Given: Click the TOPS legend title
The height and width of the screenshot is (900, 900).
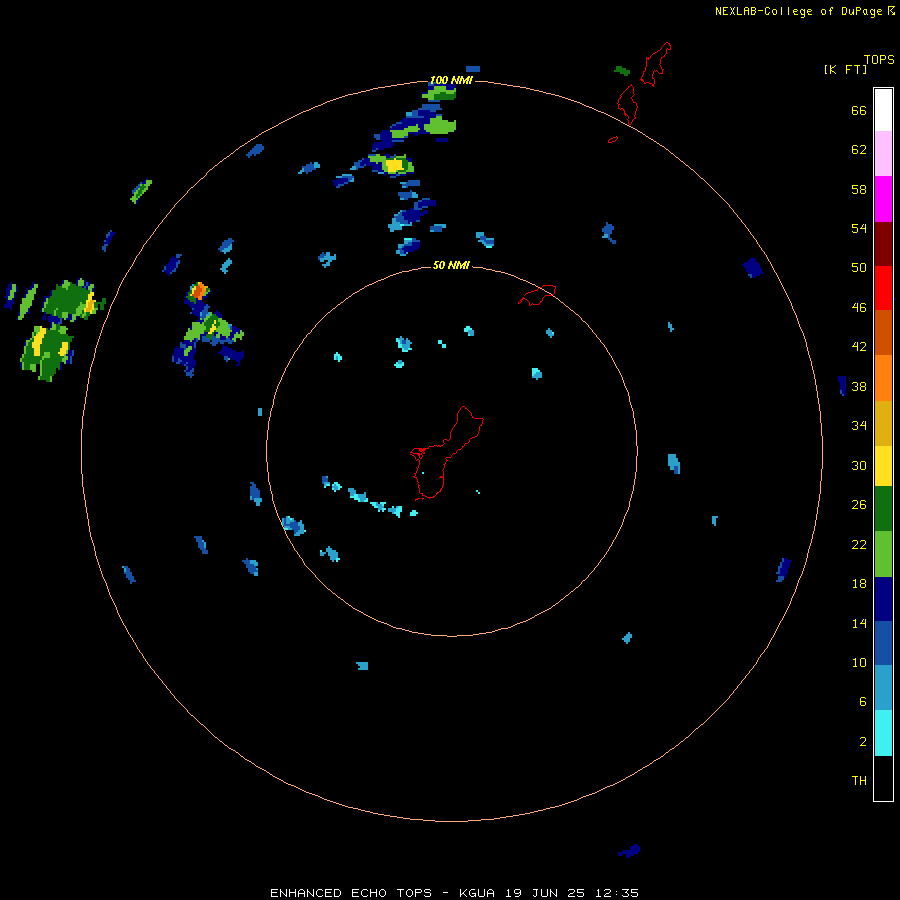Looking at the screenshot, I should 879,59.
